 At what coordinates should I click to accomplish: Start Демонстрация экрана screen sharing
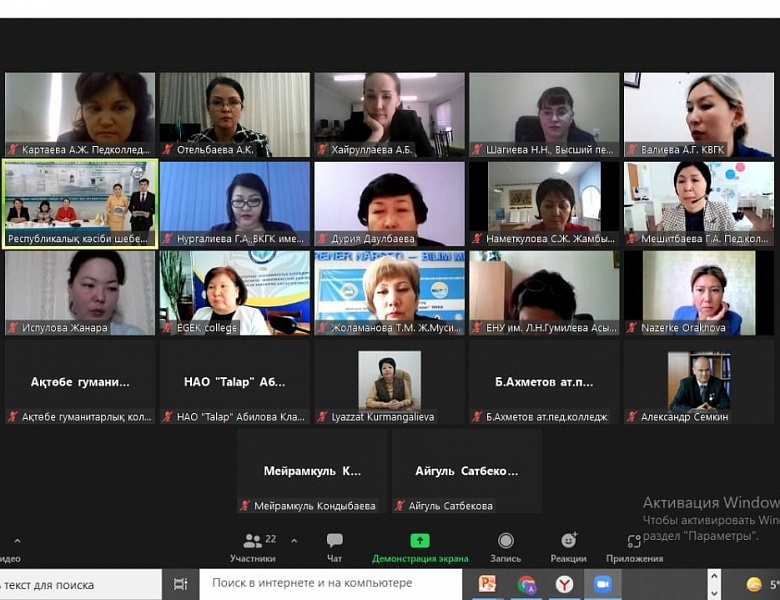click(420, 546)
